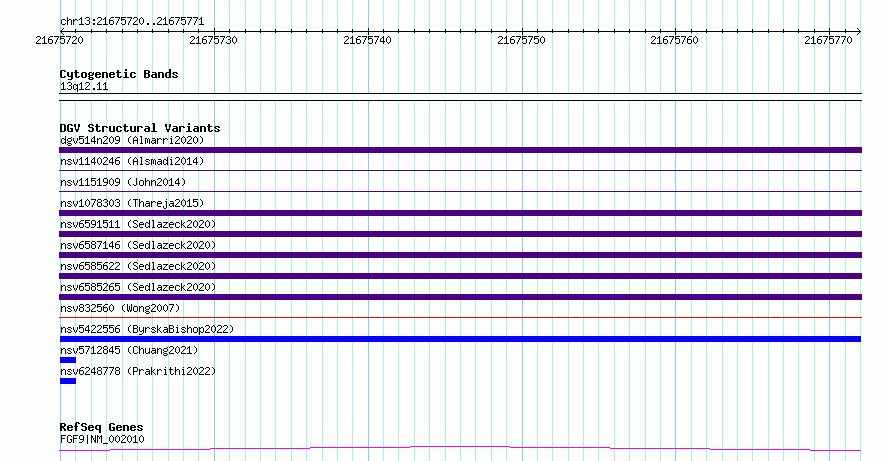Click the magenta FGF9 gene line
This screenshot has width=890, height=461.
460,449
